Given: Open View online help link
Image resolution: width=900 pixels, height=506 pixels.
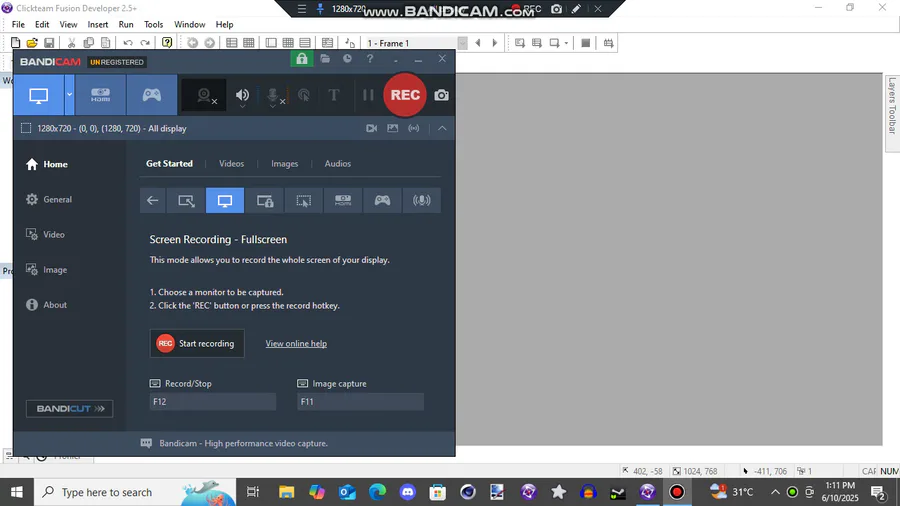Looking at the screenshot, I should [x=296, y=344].
